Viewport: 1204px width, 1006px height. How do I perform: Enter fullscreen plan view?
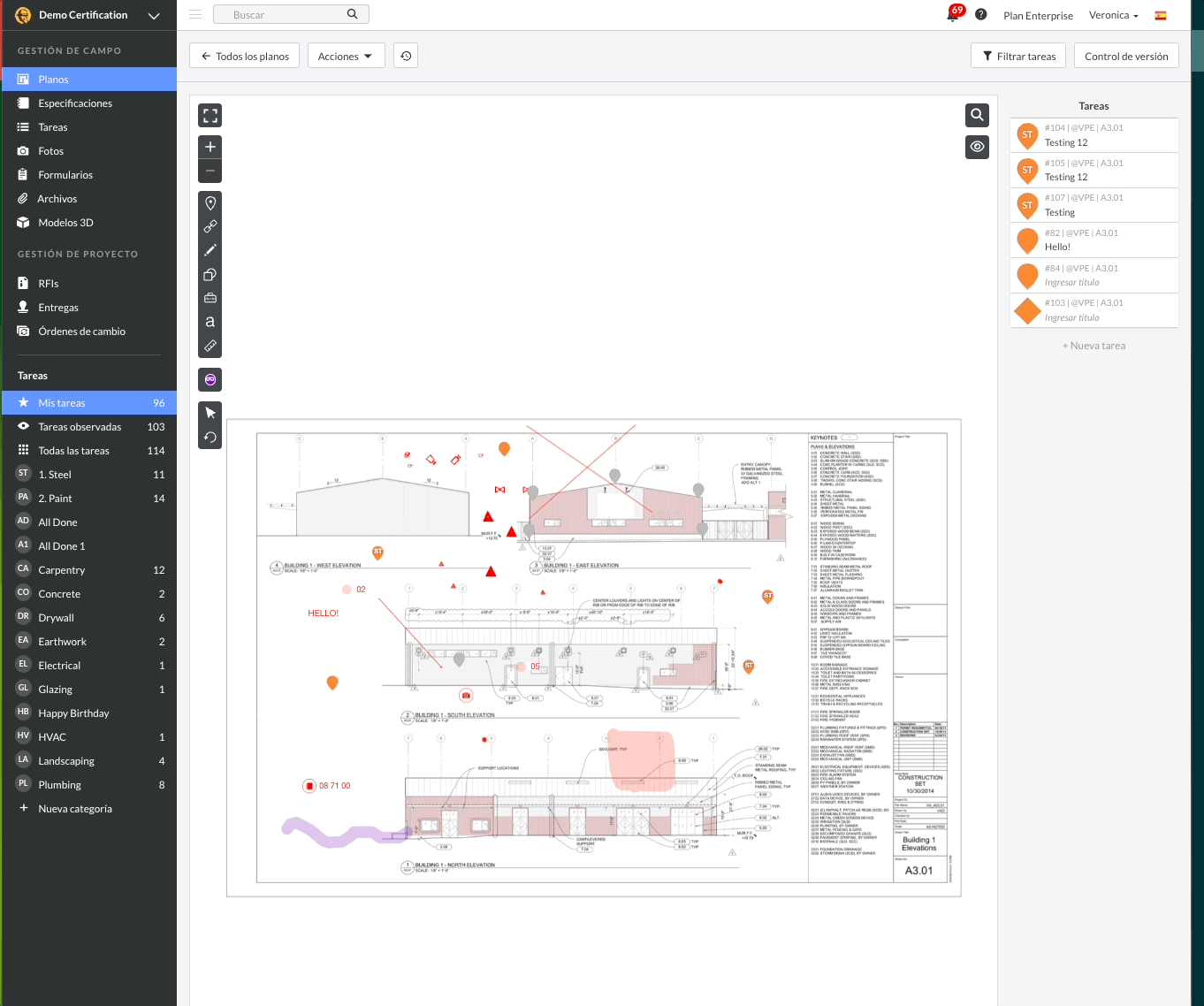pyautogui.click(x=210, y=116)
